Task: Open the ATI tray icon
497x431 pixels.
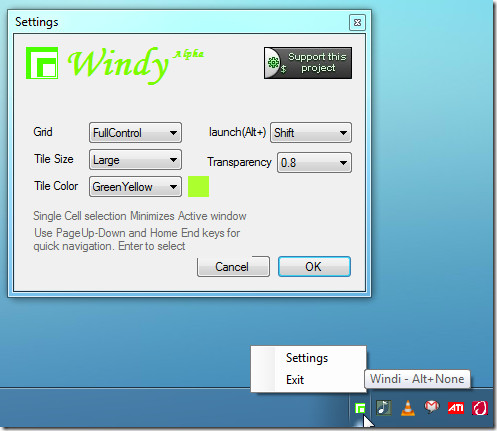Action: (456, 408)
